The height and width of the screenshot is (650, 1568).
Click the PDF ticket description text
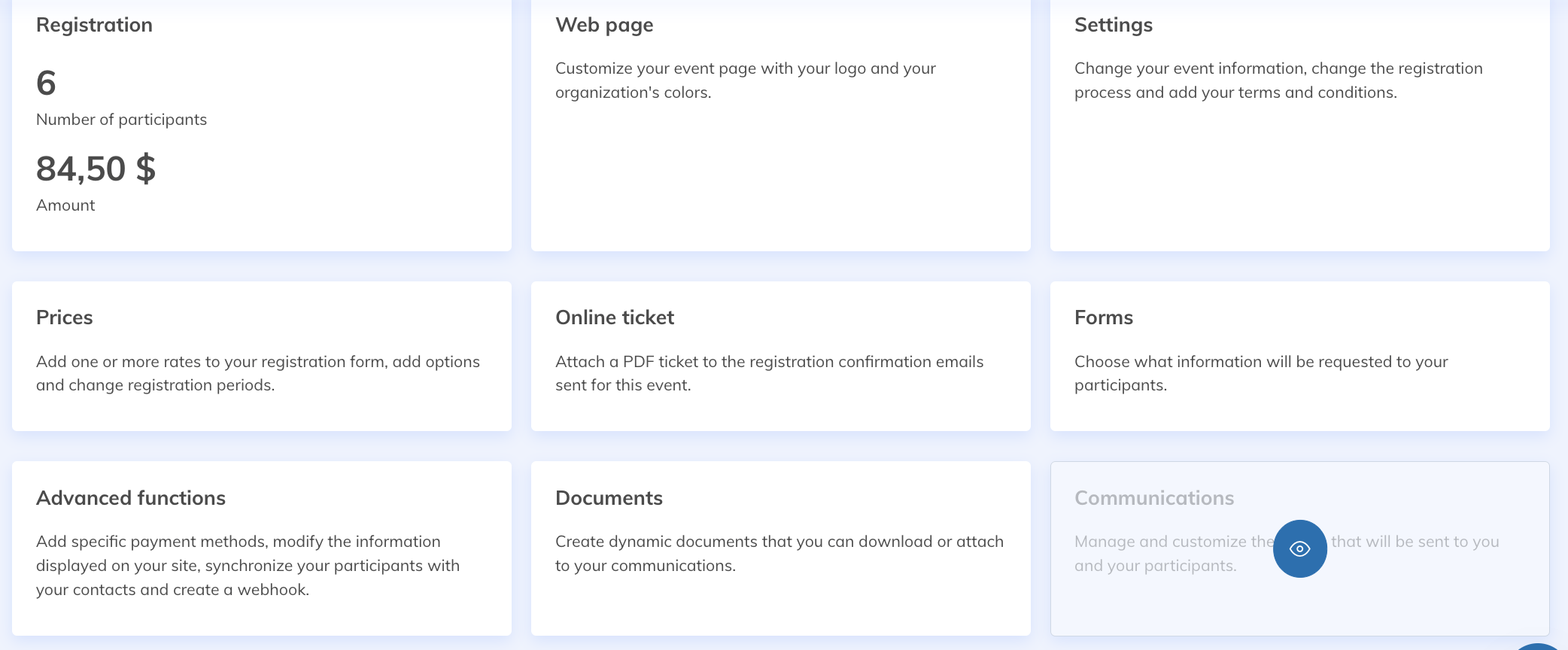[x=768, y=373]
